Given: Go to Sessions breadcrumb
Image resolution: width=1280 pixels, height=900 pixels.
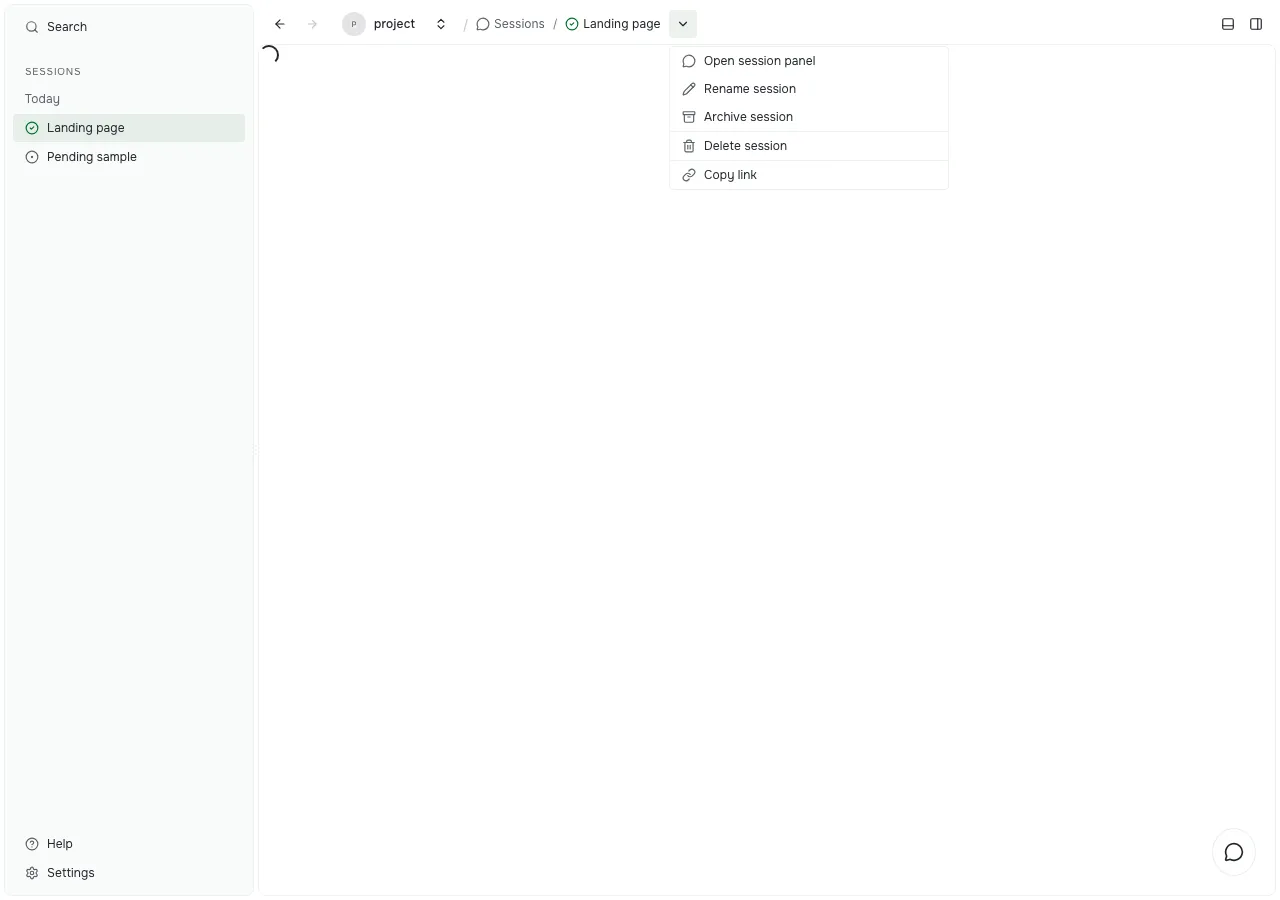Looking at the screenshot, I should click(x=510, y=24).
